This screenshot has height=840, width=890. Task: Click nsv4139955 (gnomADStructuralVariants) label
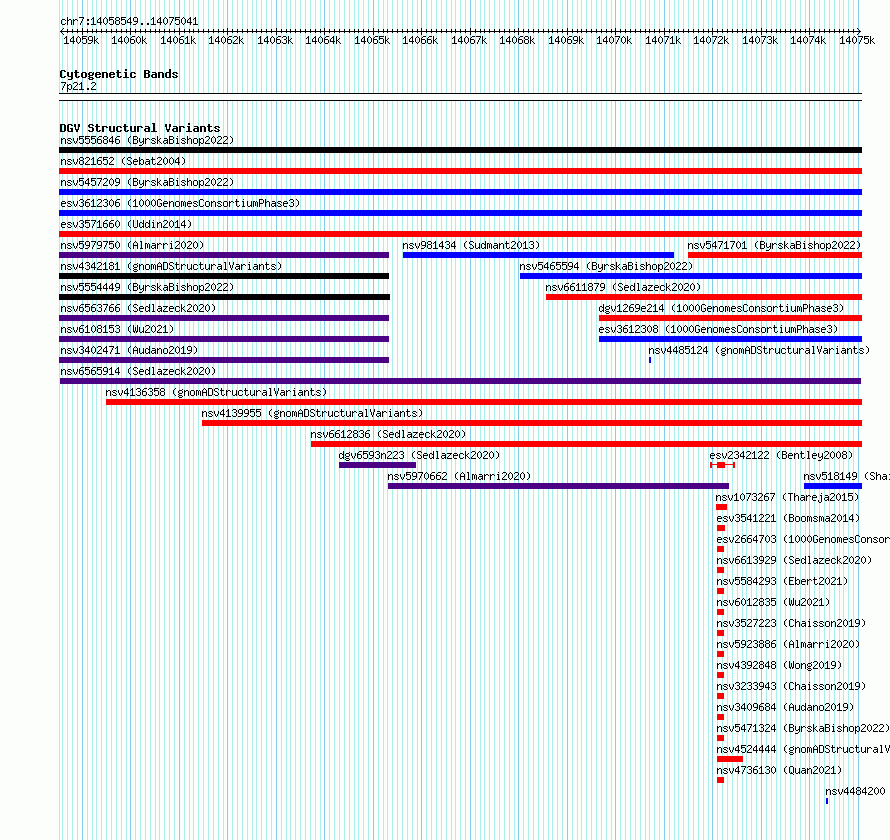pyautogui.click(x=312, y=413)
